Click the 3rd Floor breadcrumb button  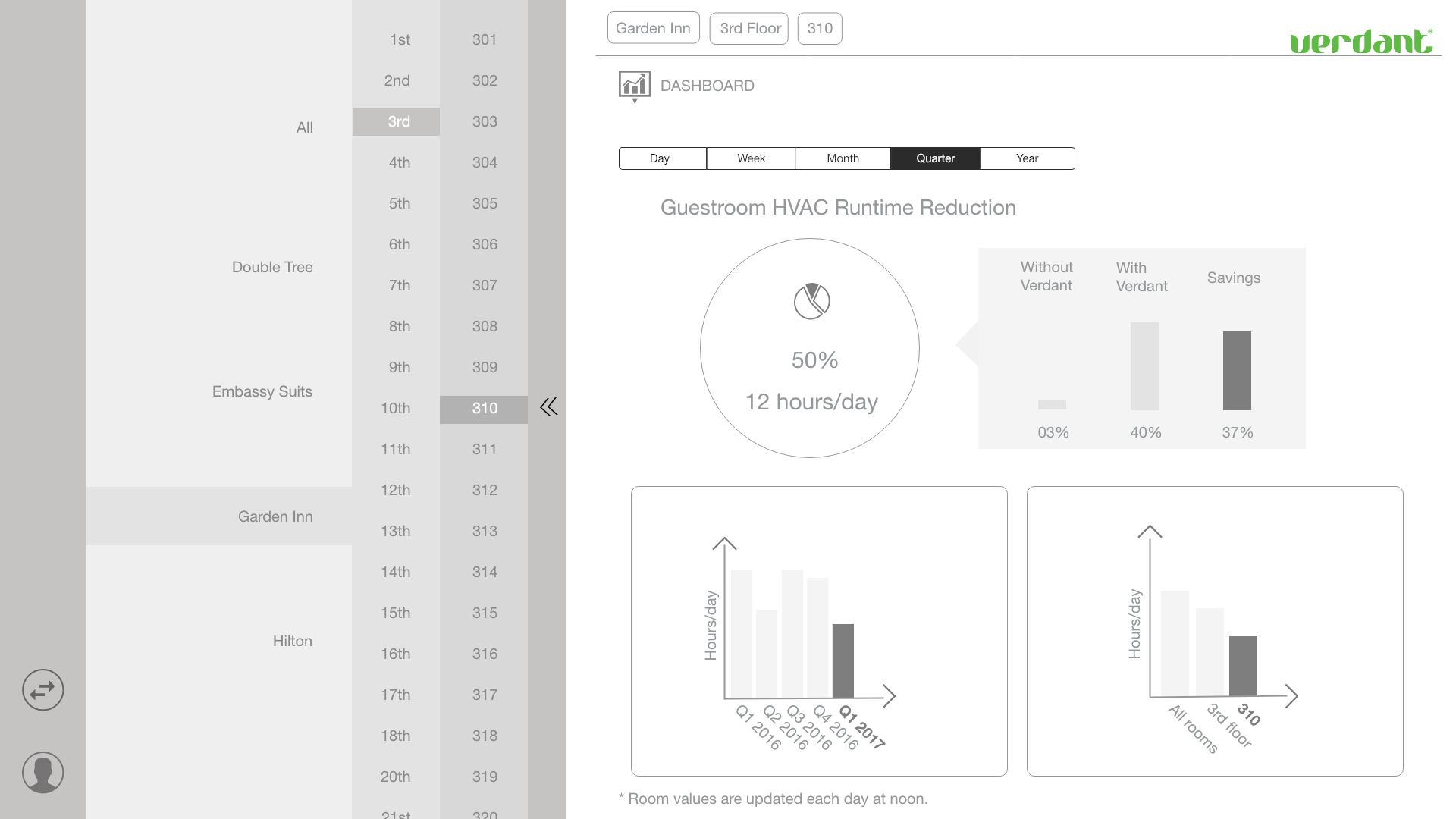pos(749,29)
